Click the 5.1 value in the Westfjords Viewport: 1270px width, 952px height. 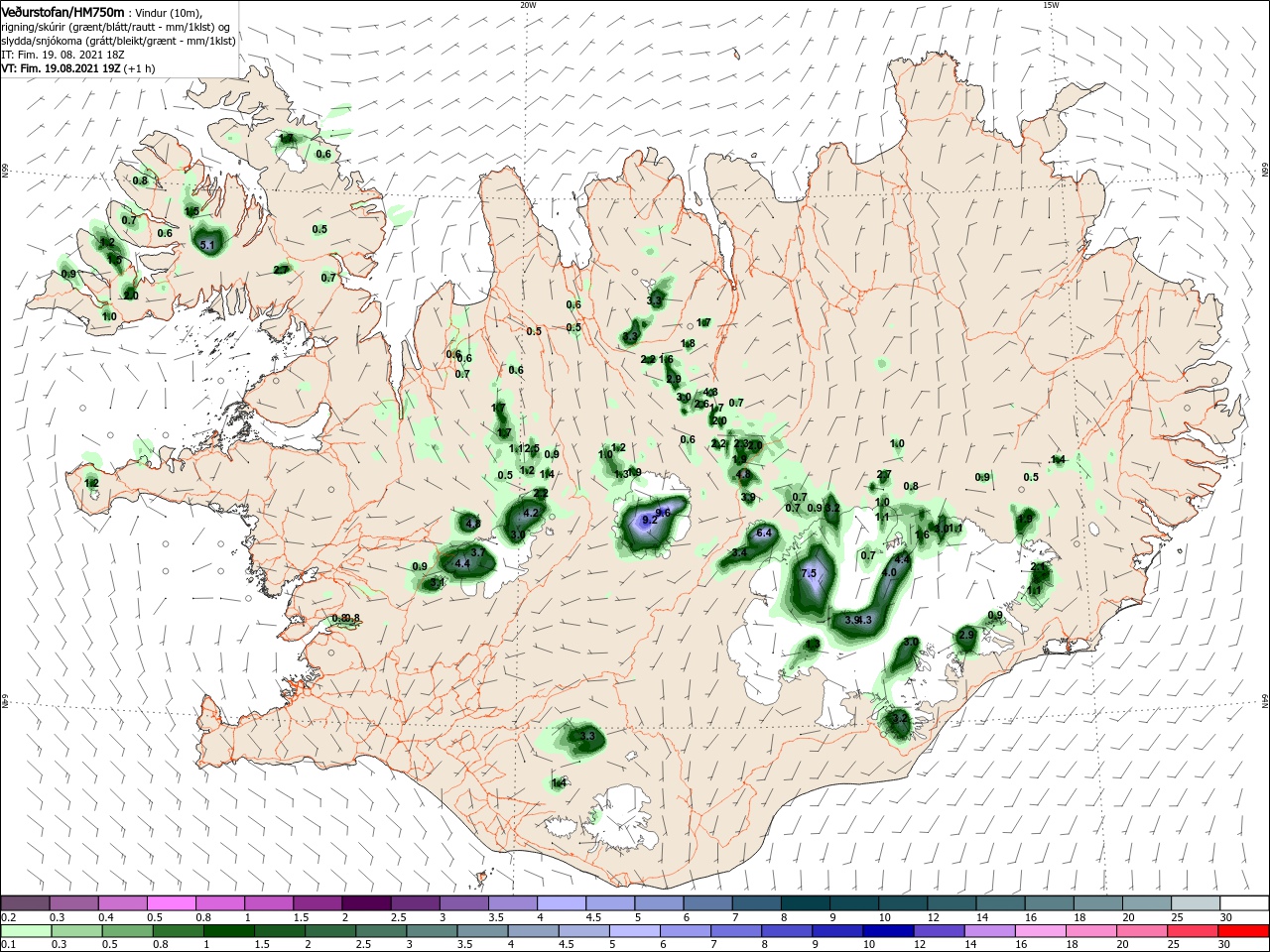(x=207, y=244)
